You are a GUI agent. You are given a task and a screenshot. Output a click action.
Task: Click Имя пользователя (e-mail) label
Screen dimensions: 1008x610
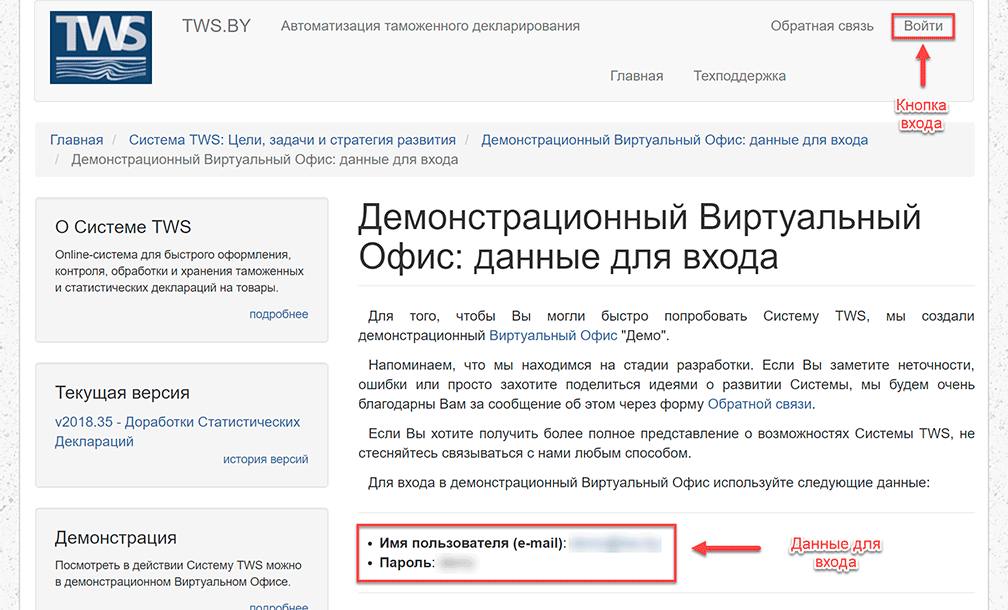472,543
